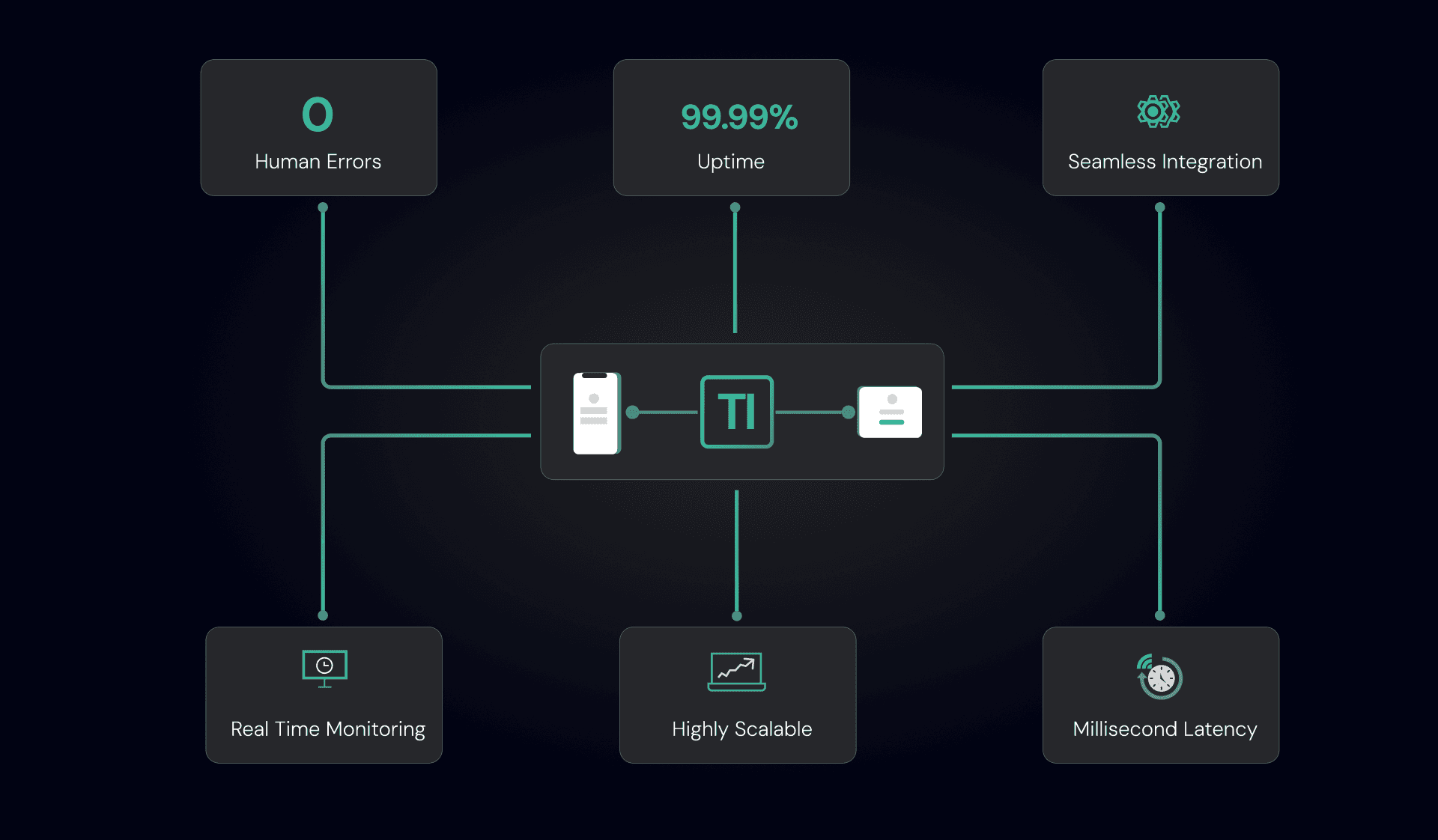Viewport: 1438px width, 840px height.
Task: Click connector dot below Uptime card
Action: point(735,207)
